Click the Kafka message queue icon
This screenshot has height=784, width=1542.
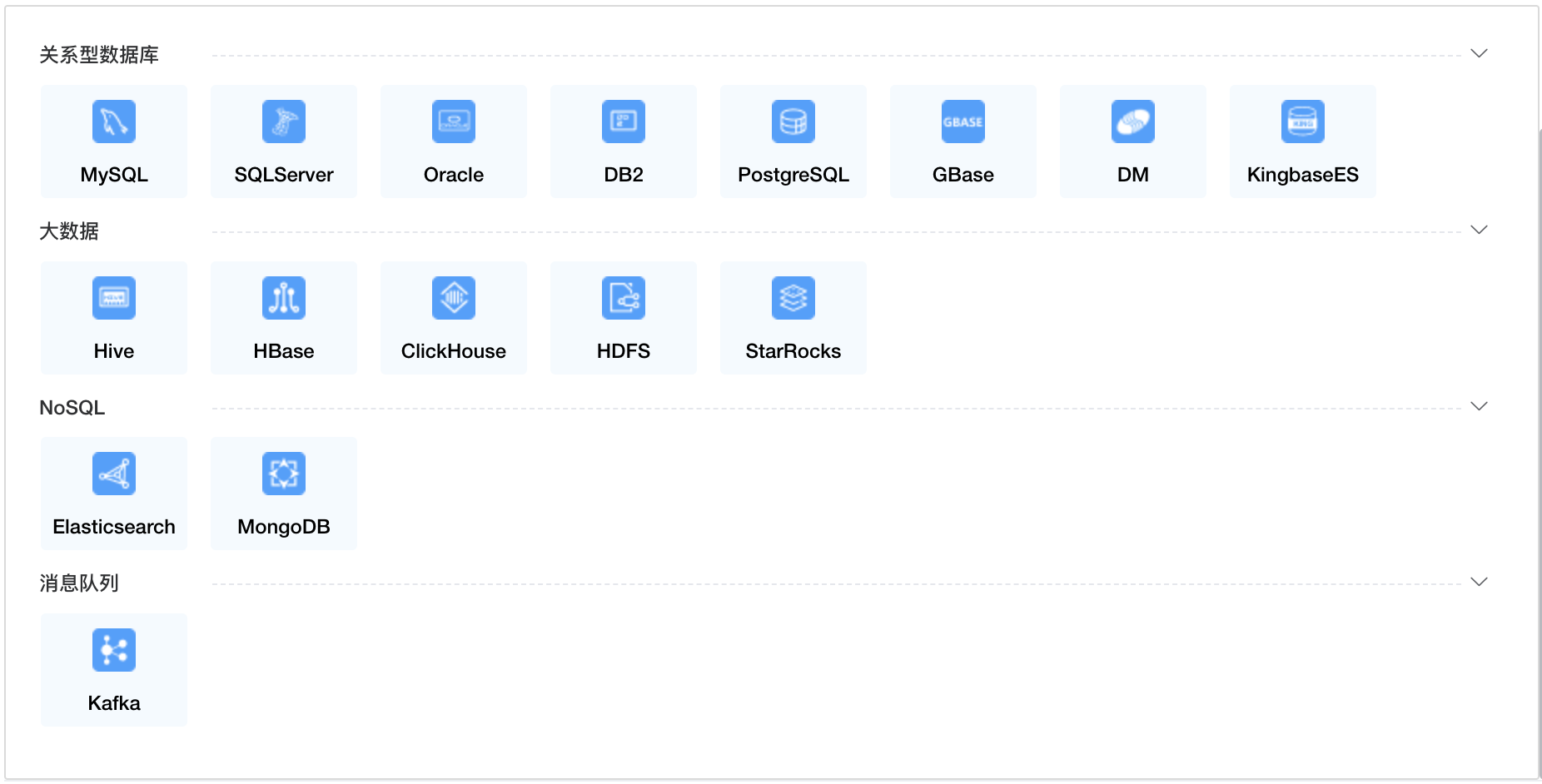click(114, 651)
